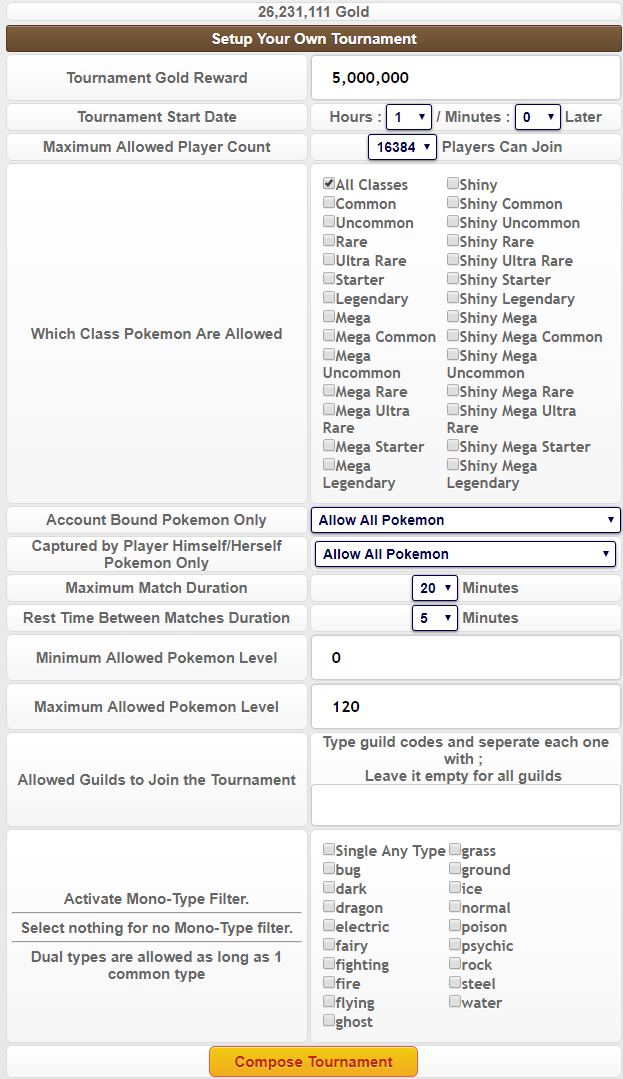
Task: Tick the Ultra Rare class checkbox
Action: tap(329, 261)
